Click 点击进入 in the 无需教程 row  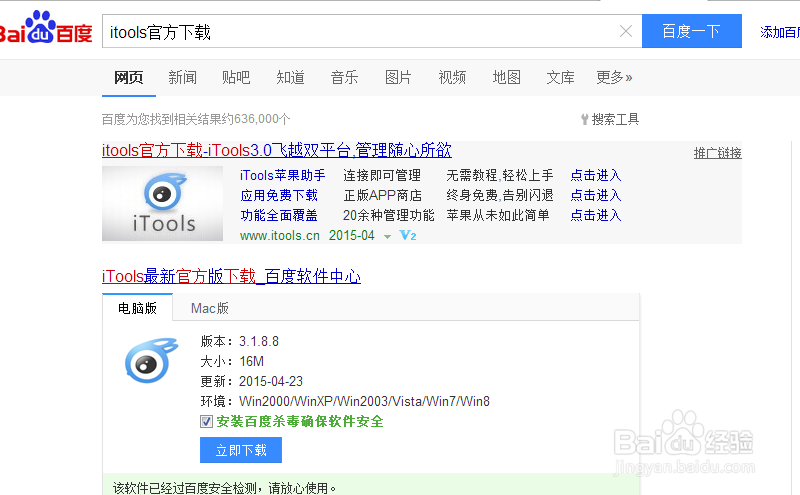[x=596, y=176]
